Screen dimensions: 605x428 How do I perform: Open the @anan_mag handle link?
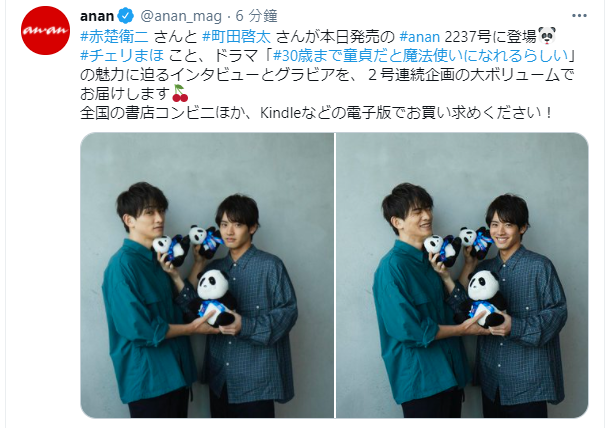pyautogui.click(x=181, y=16)
